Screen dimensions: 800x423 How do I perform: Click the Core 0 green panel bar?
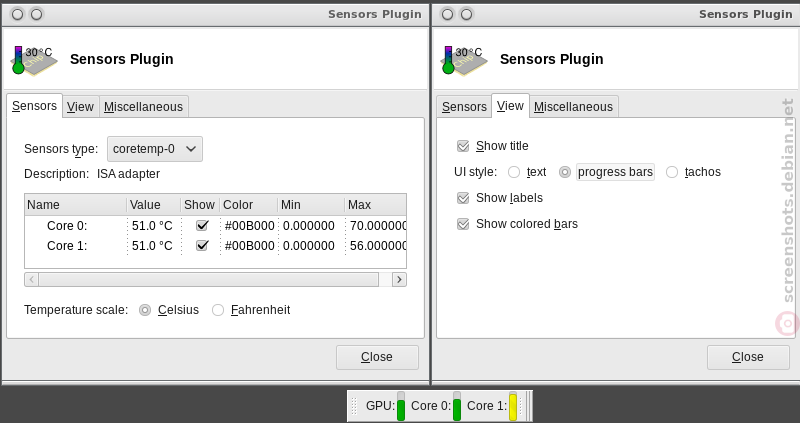click(x=457, y=406)
